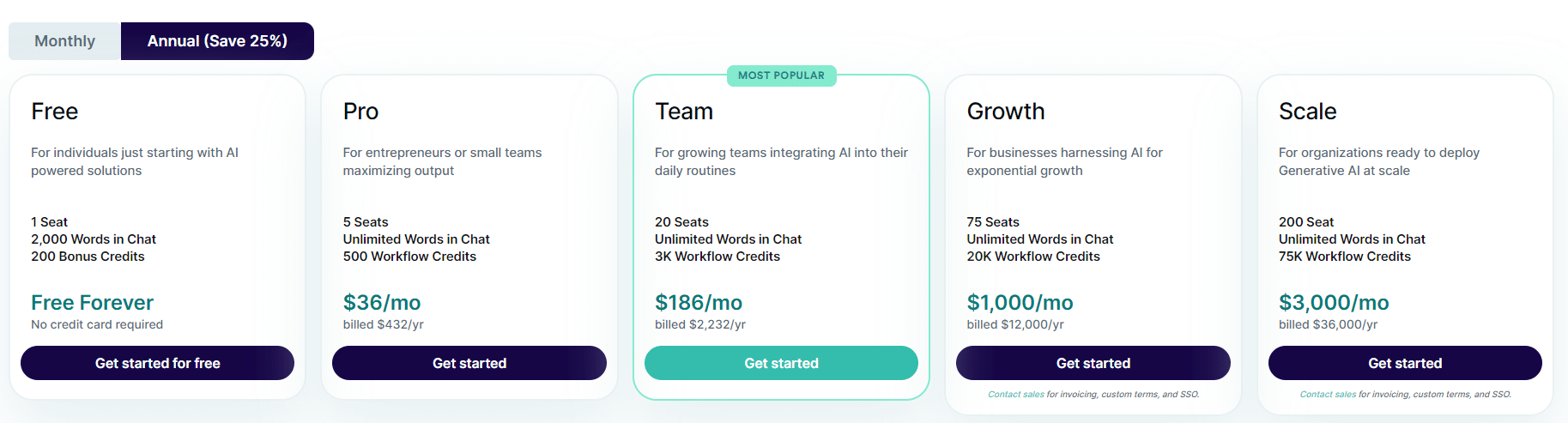Open Contact sales link under Growth
Image resolution: width=1568 pixels, height=423 pixels.
point(1016,395)
